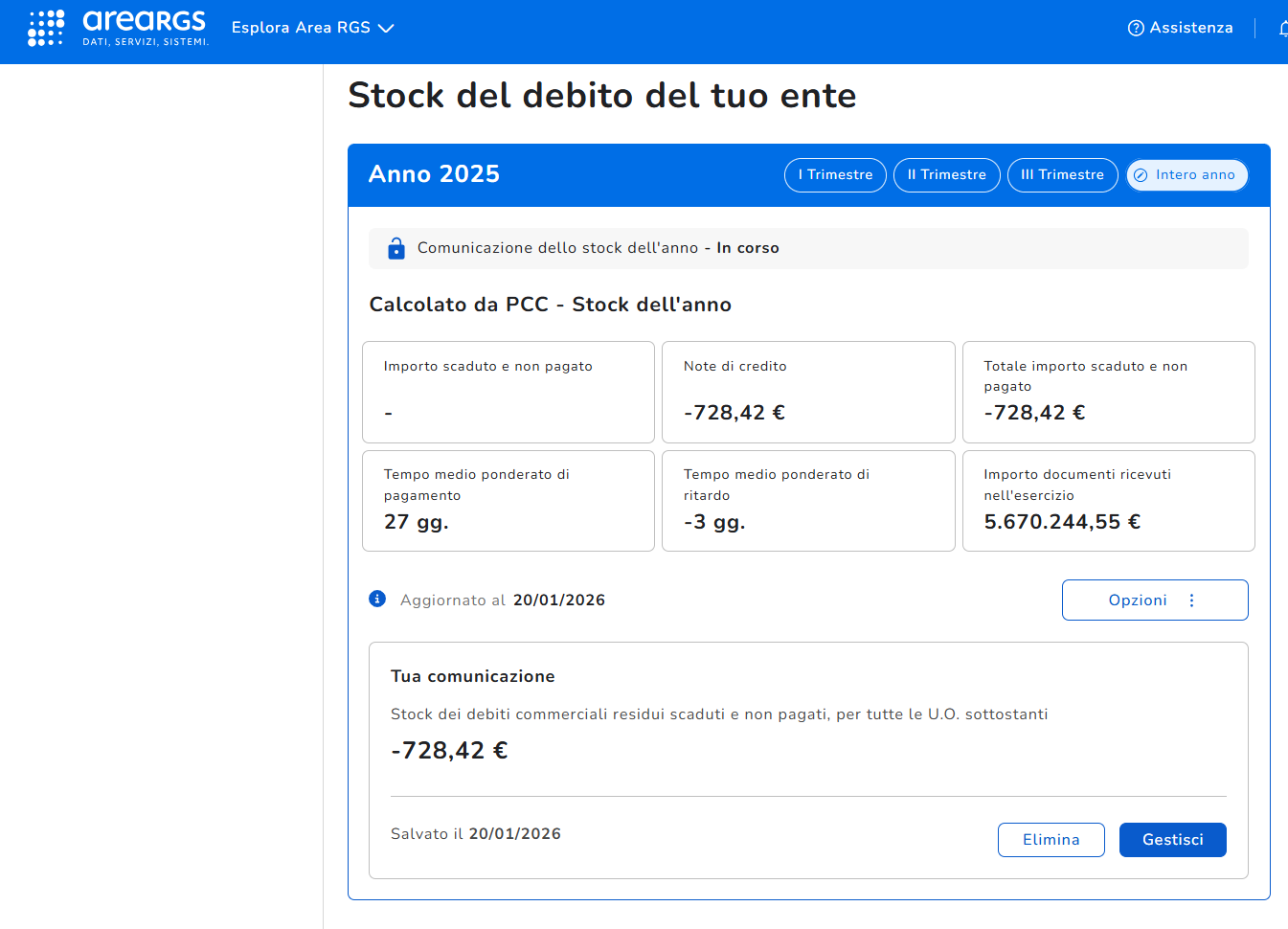Open the Opzioni menu
Image resolution: width=1288 pixels, height=929 pixels.
1154,600
